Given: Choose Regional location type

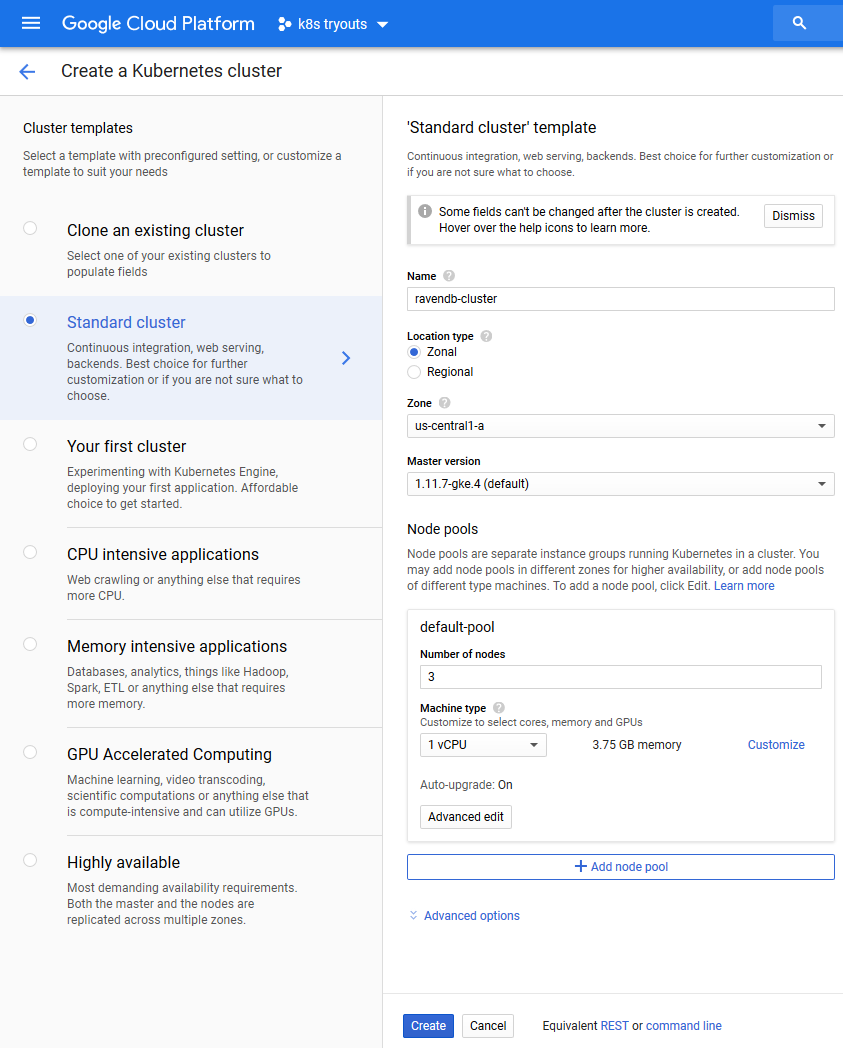Looking at the screenshot, I should (414, 372).
